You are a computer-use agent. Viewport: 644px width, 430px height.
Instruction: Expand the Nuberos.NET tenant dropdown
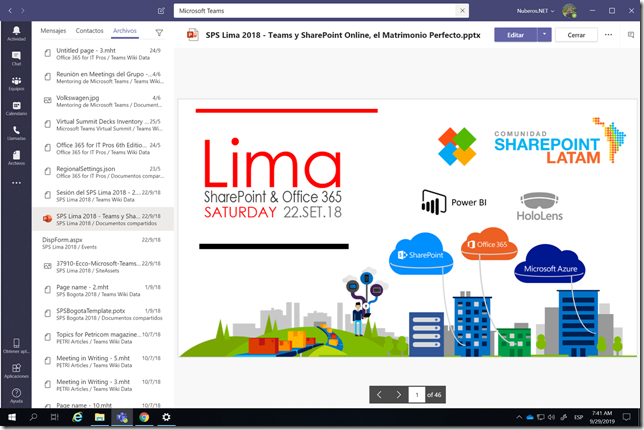coord(536,11)
